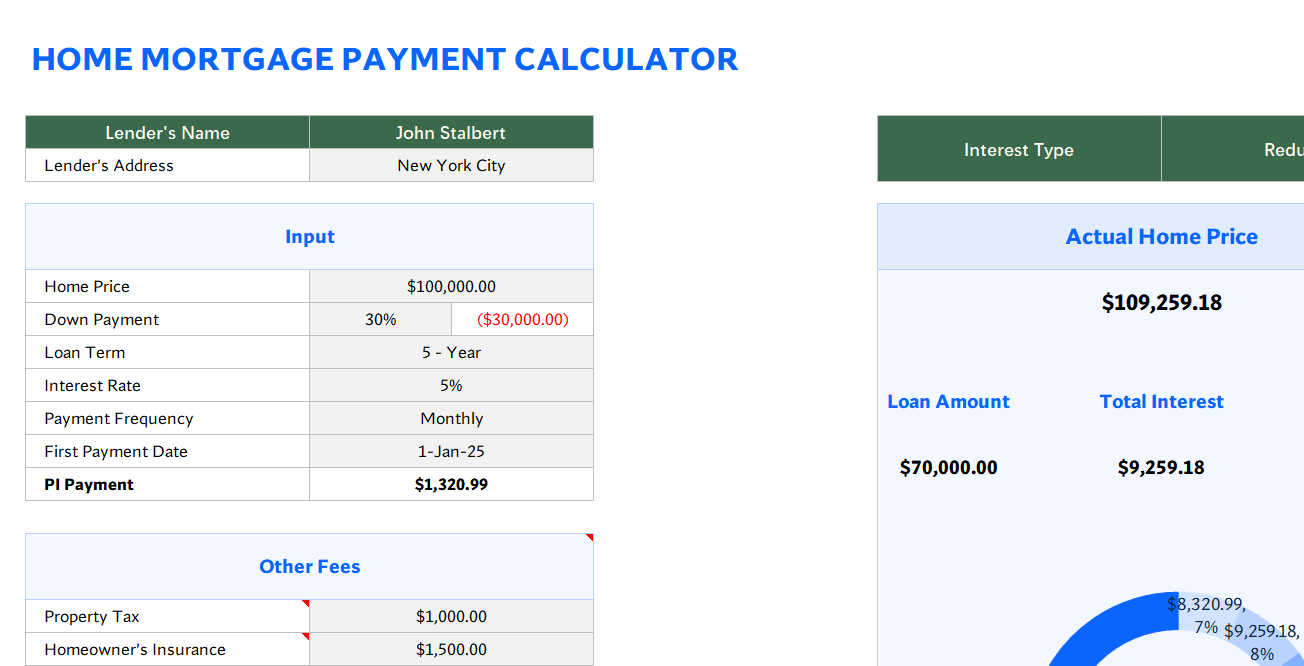
Task: Click the Home Mortgage Payment Calculator title
Action: [385, 59]
